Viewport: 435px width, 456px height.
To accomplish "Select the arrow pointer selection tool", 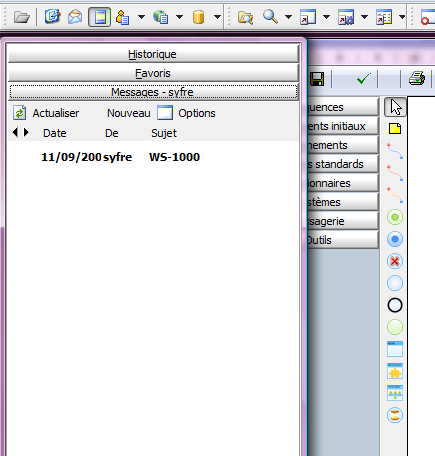I will [x=395, y=107].
